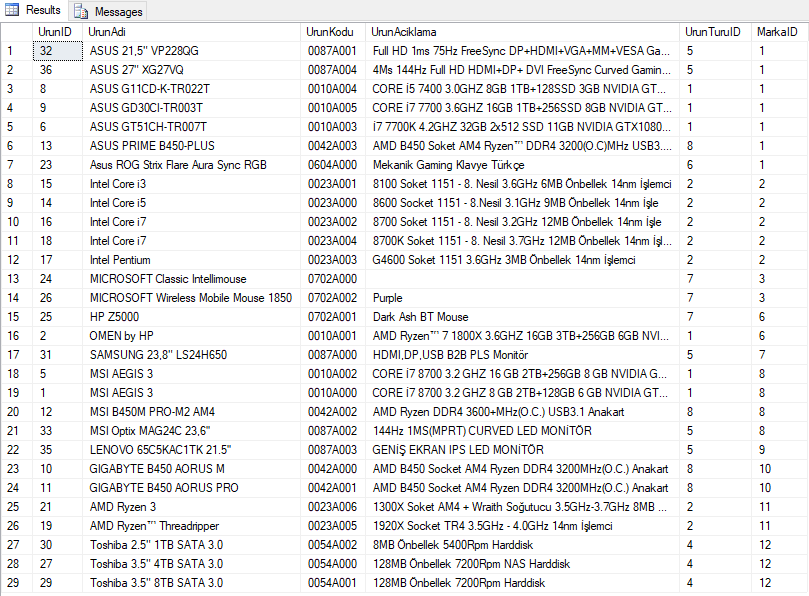This screenshot has height=596, width=809.
Task: Click cell ASUS 27" XG27VQ
Action: pos(191,70)
